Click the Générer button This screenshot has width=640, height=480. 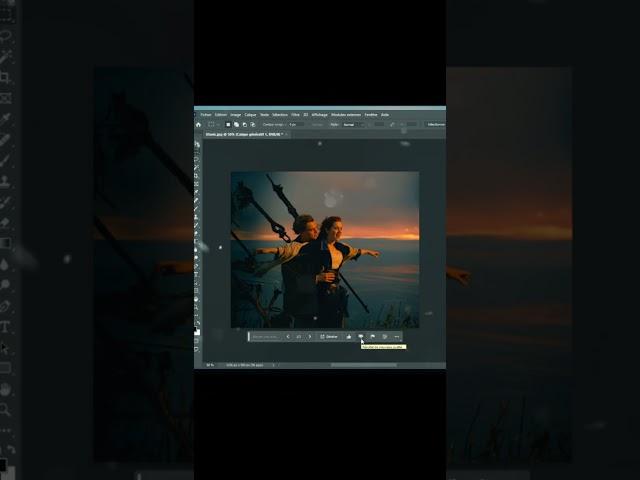[329, 337]
